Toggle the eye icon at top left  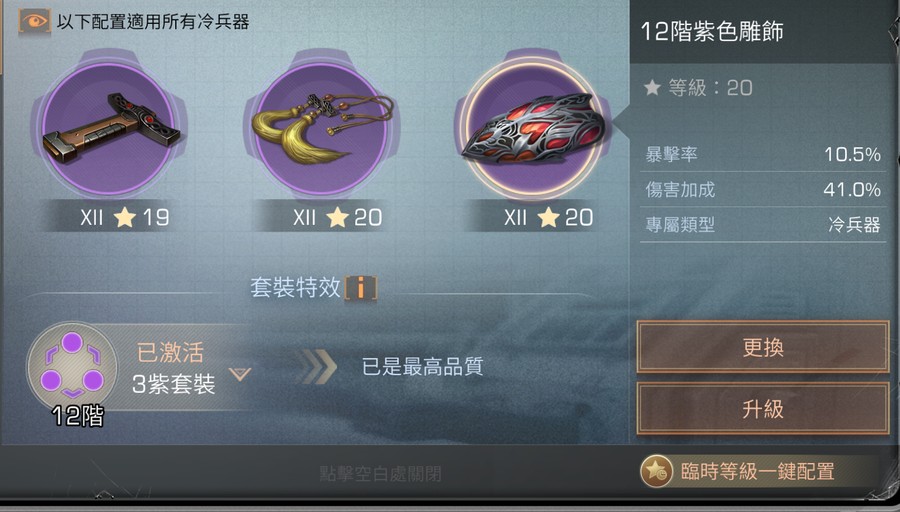(x=34, y=22)
